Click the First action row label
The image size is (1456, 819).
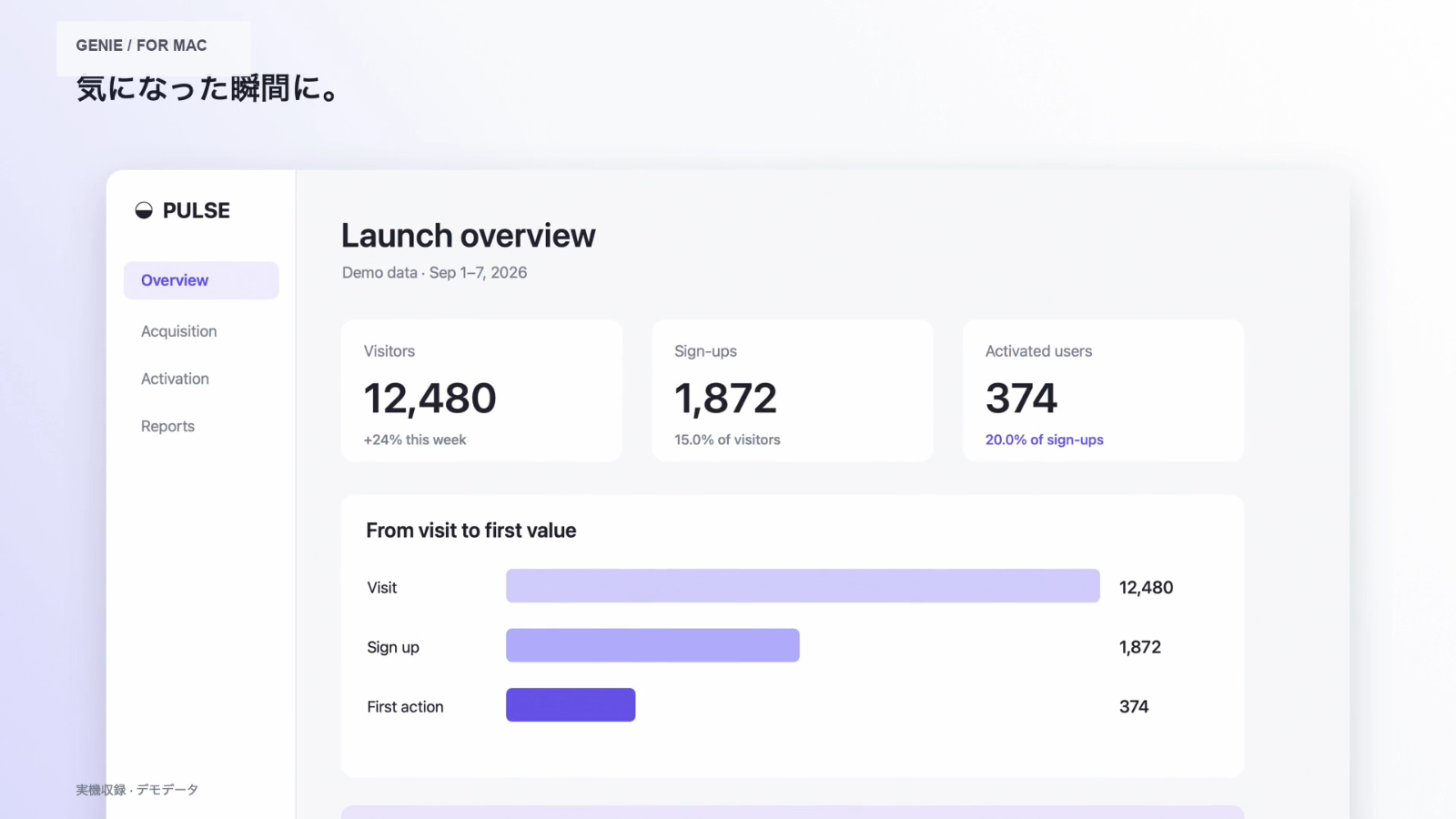click(x=405, y=707)
